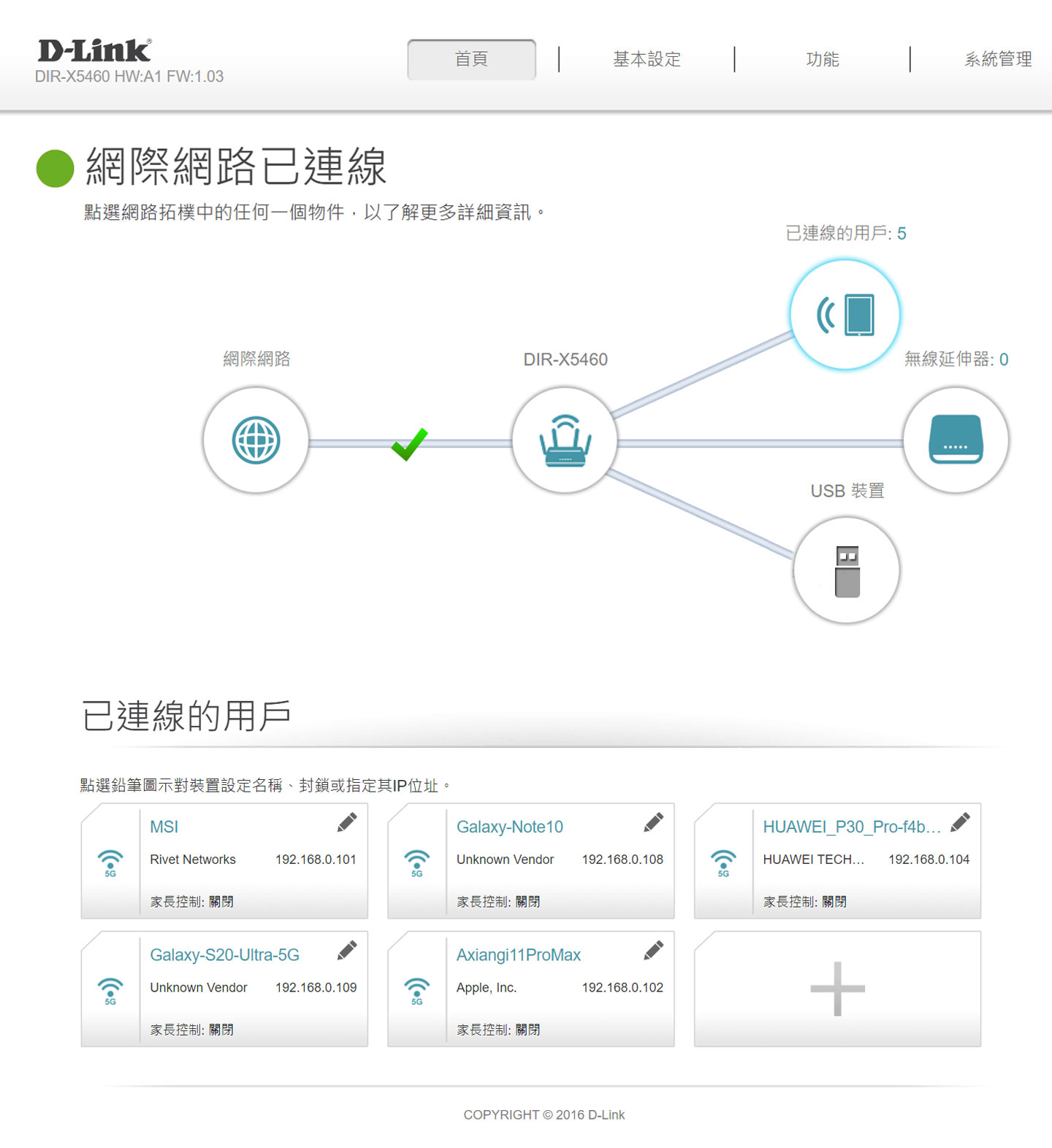Select the wireless extender icon
The width and height of the screenshot is (1052, 1148).
point(956,440)
